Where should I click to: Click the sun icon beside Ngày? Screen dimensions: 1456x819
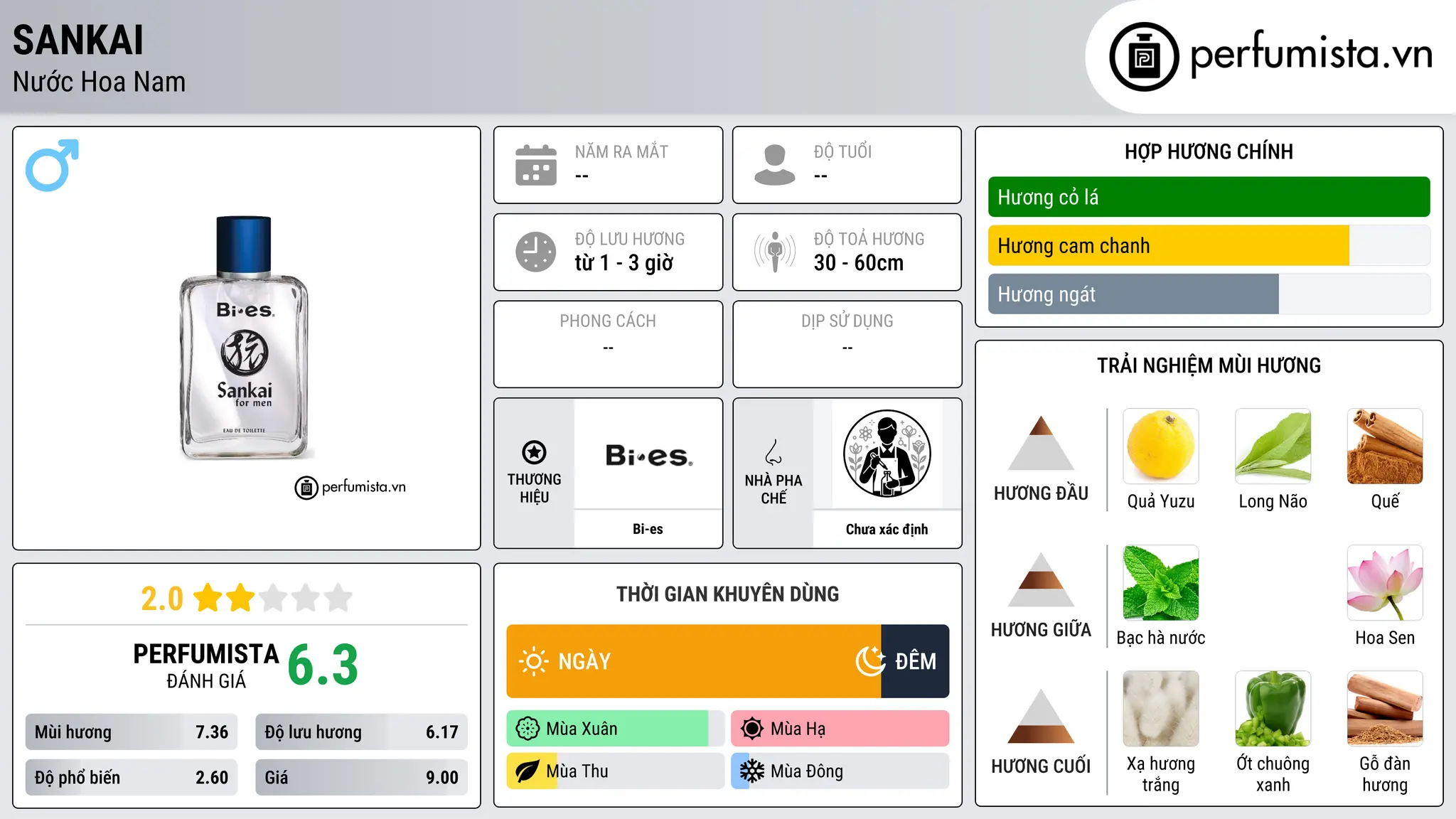[533, 661]
